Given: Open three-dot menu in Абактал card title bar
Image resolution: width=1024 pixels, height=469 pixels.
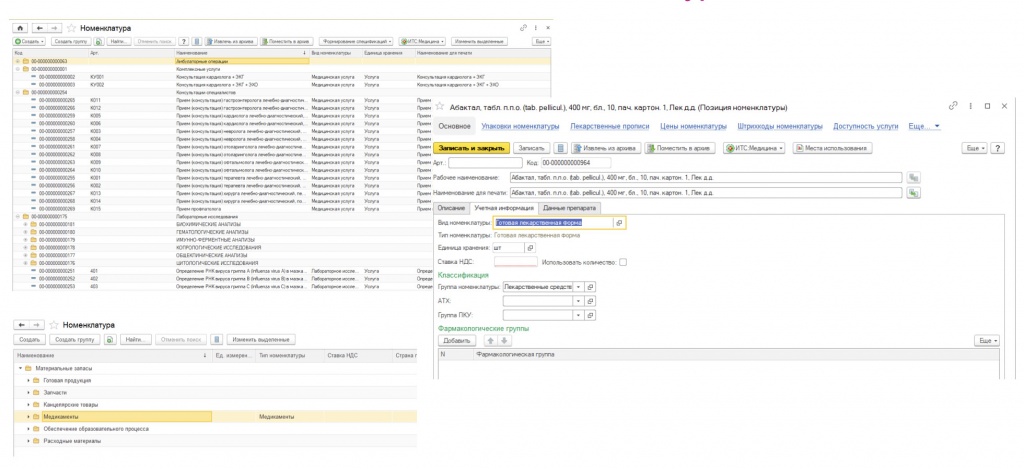Looking at the screenshot, I should (x=971, y=106).
